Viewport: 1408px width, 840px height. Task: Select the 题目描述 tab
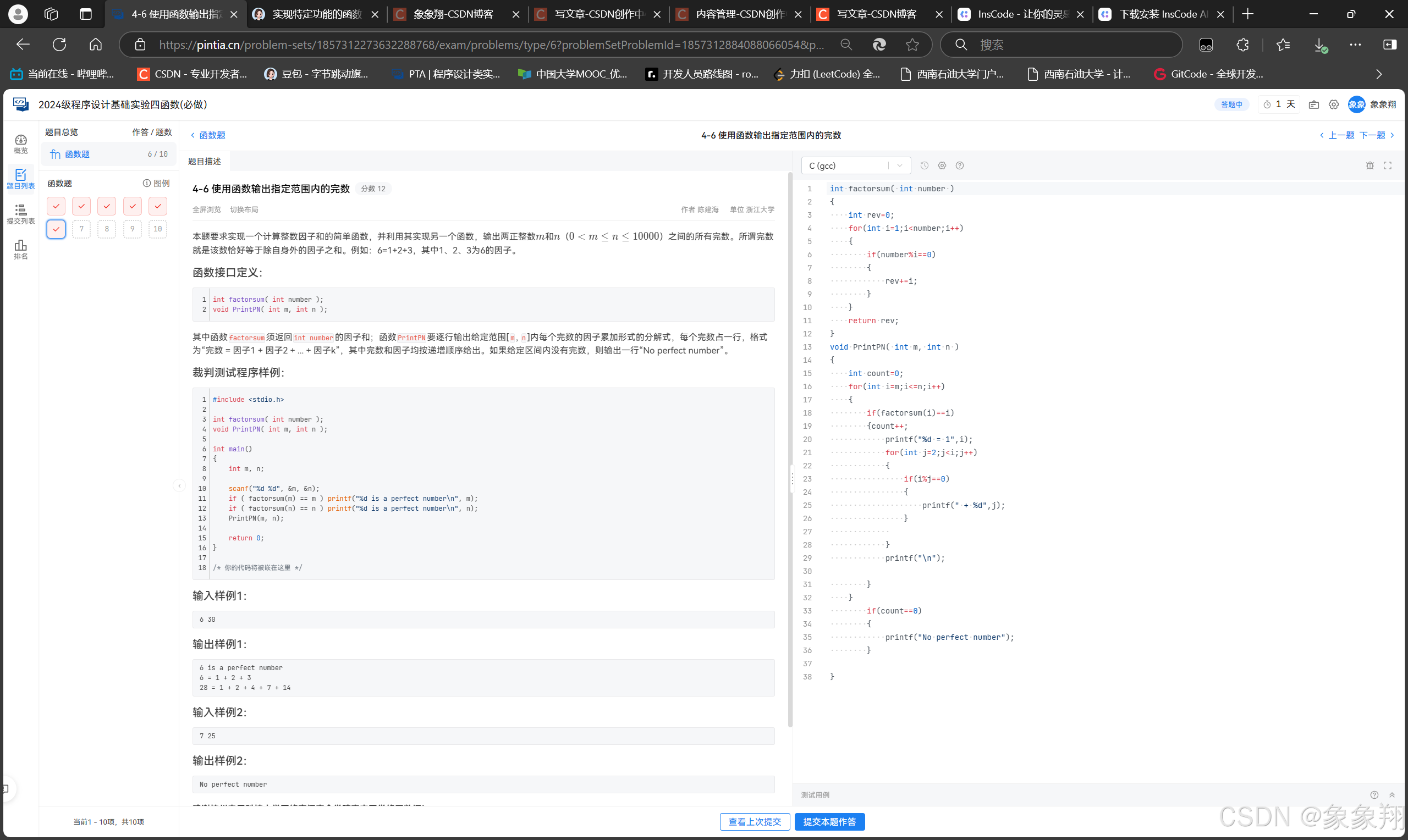[x=205, y=161]
